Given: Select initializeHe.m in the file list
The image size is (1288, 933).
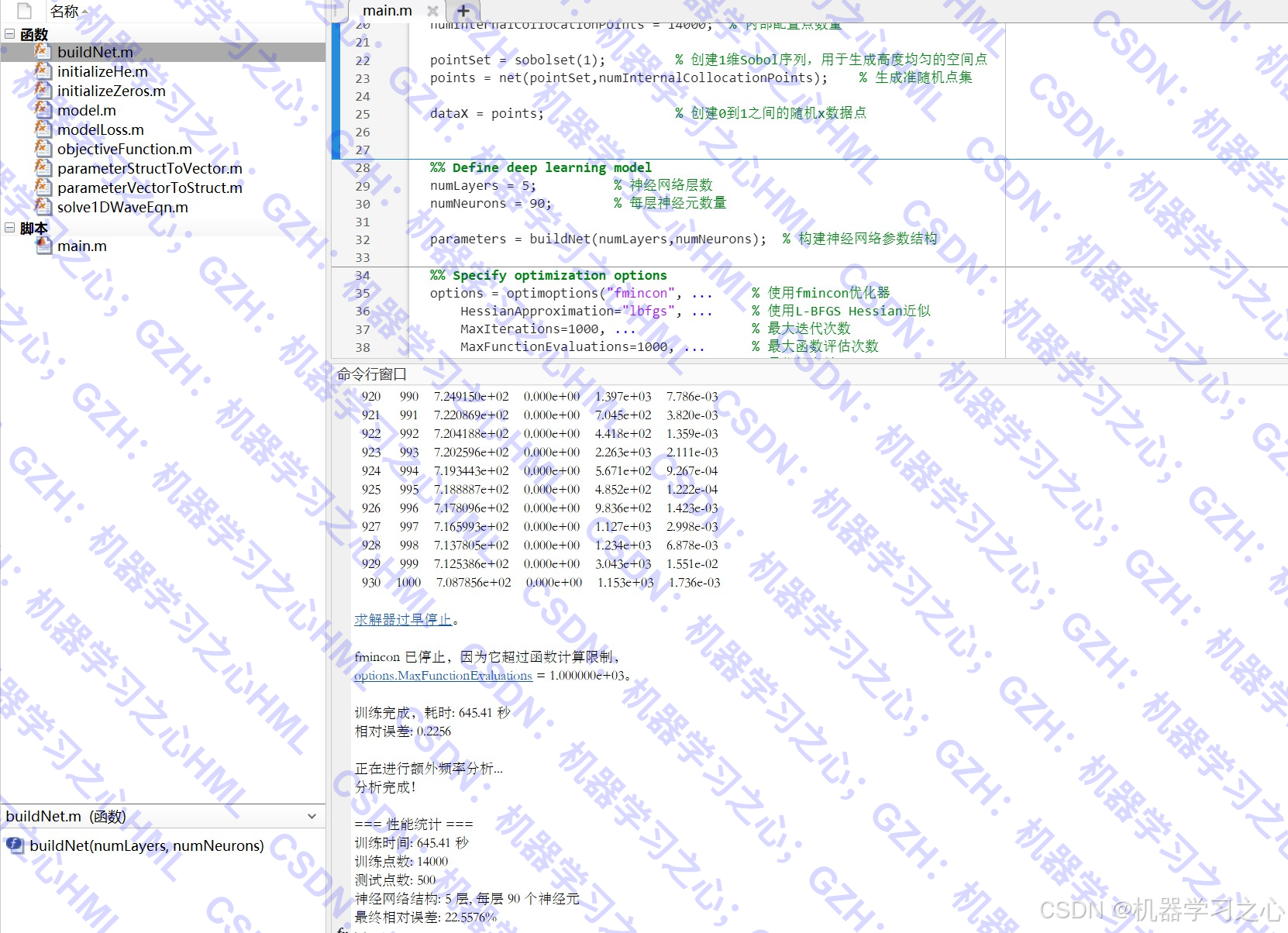Looking at the screenshot, I should pos(102,71).
